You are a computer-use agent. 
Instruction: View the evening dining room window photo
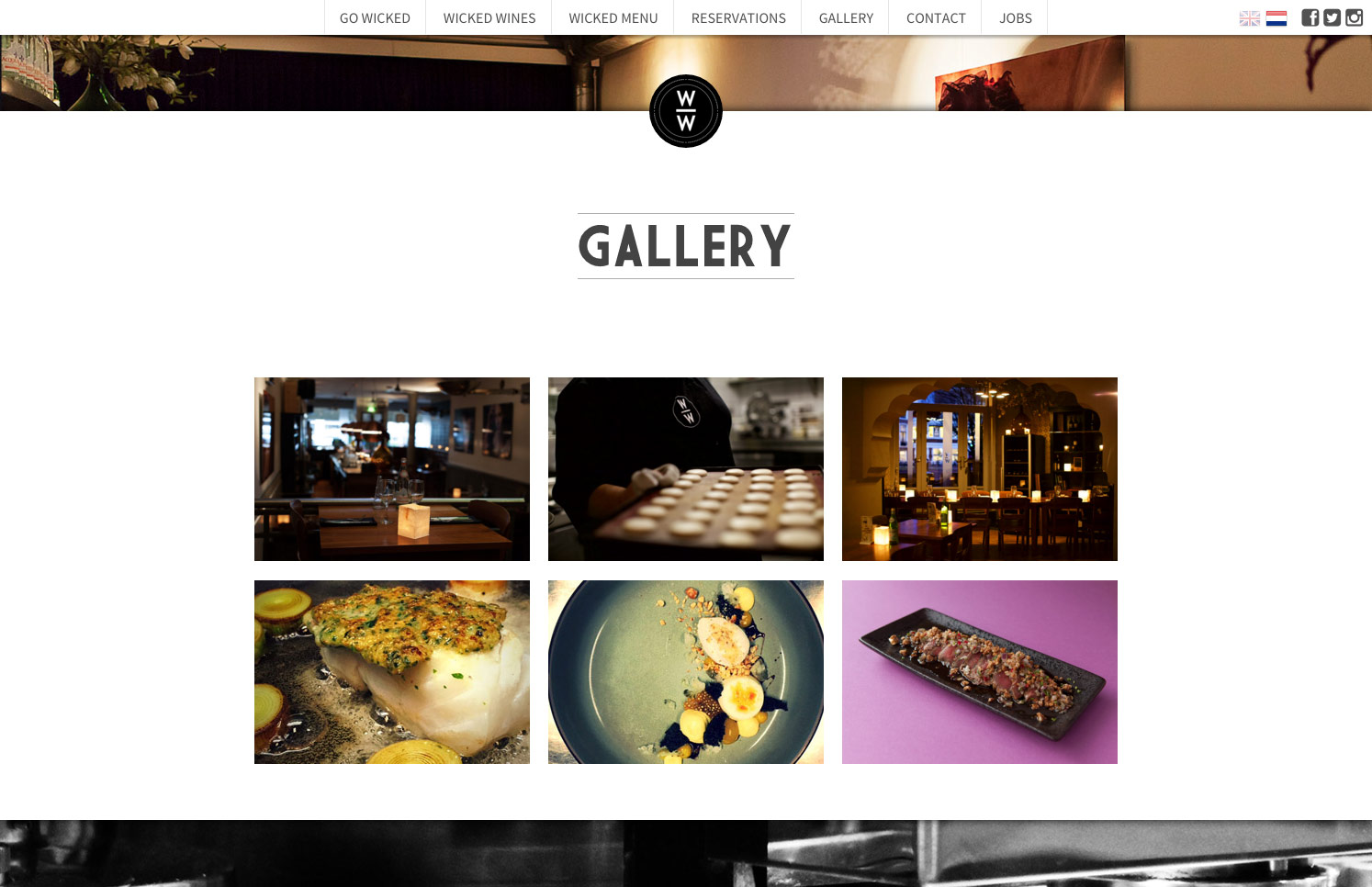click(x=980, y=469)
